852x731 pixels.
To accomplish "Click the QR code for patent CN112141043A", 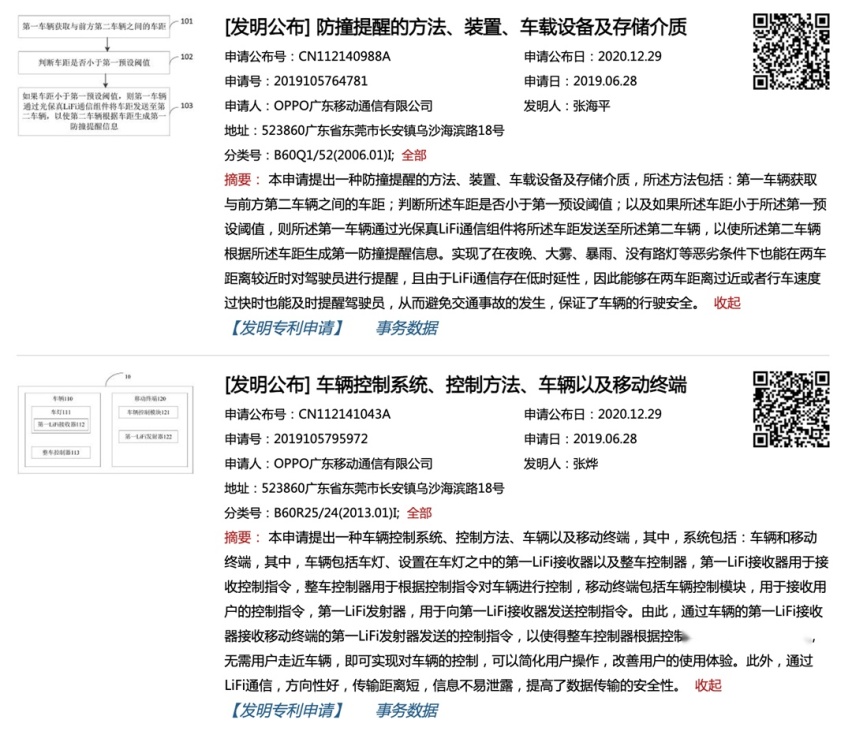I will point(791,409).
